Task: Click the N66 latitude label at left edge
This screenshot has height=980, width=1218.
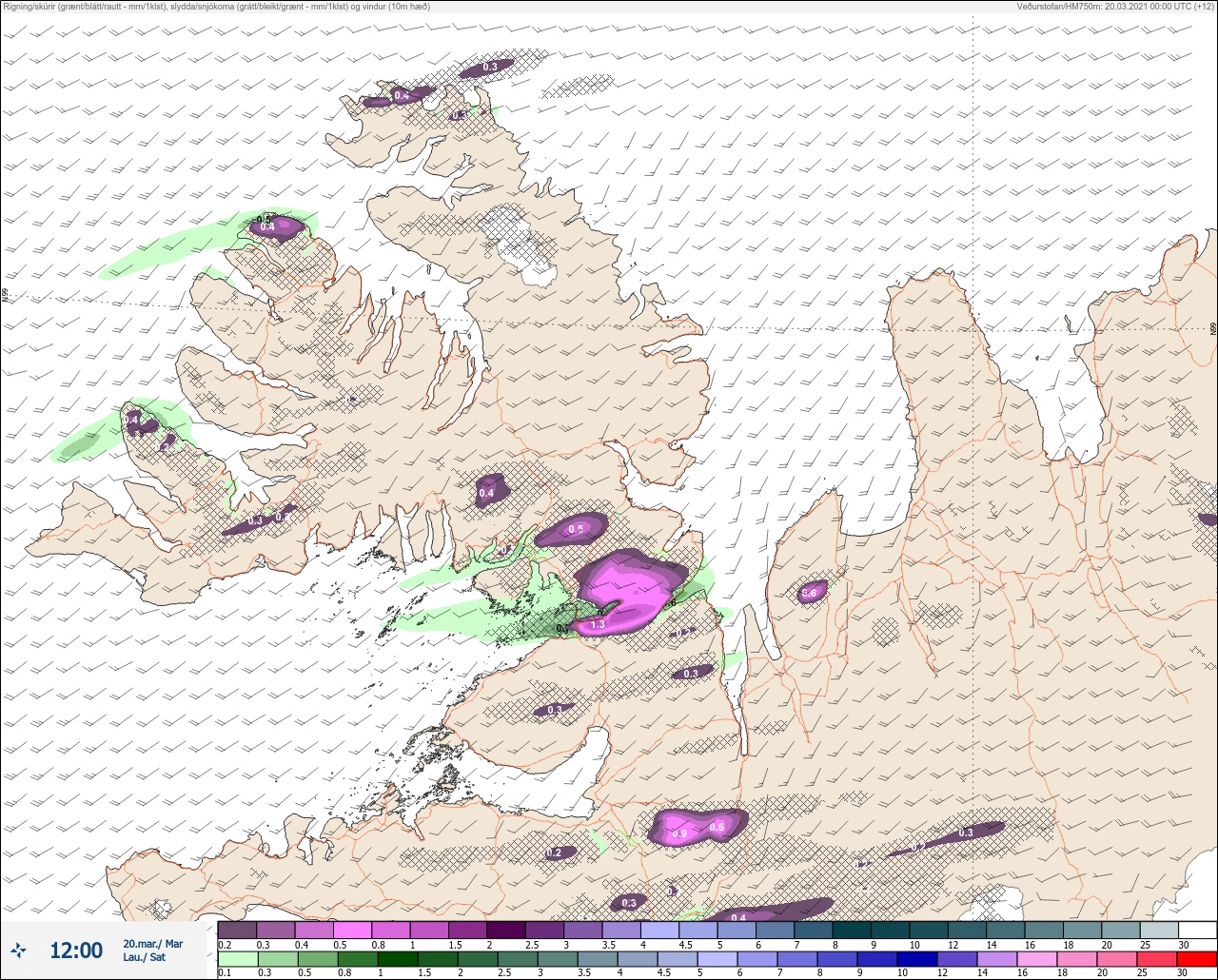Action: tap(5, 297)
